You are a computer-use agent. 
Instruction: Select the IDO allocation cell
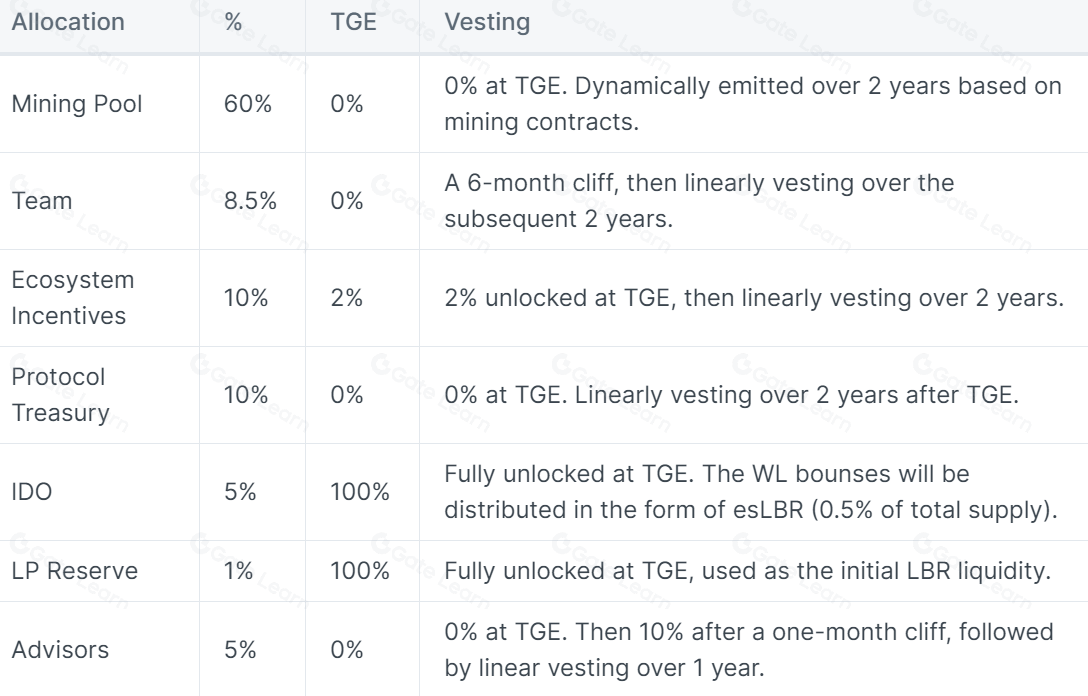30,492
